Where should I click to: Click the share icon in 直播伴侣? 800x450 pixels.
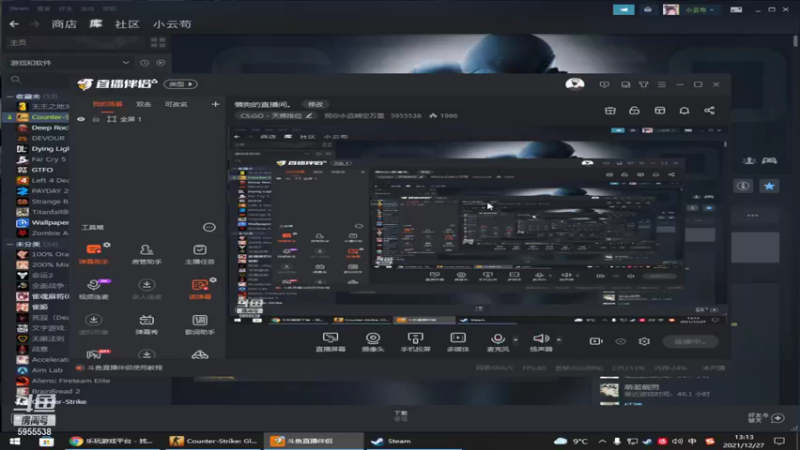[709, 110]
